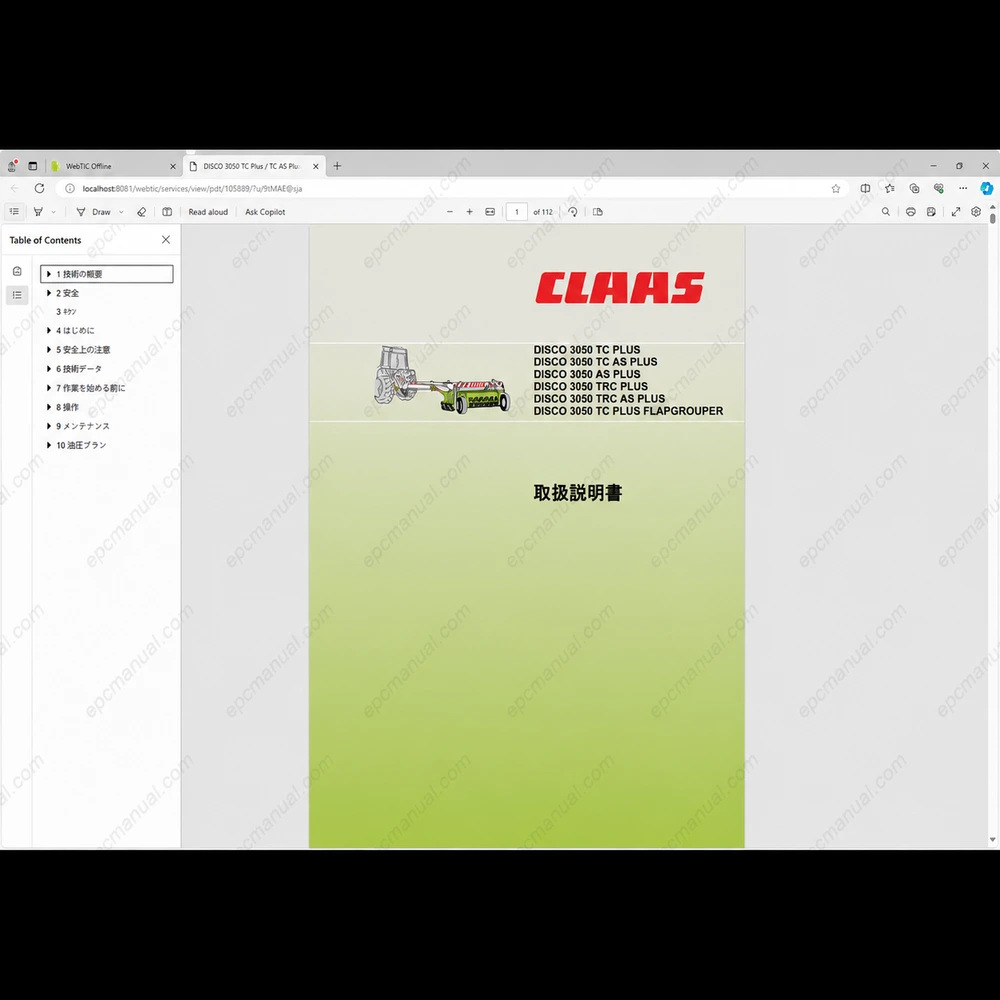Zoom out with the minus icon
The height and width of the screenshot is (1000, 1000).
pos(450,212)
